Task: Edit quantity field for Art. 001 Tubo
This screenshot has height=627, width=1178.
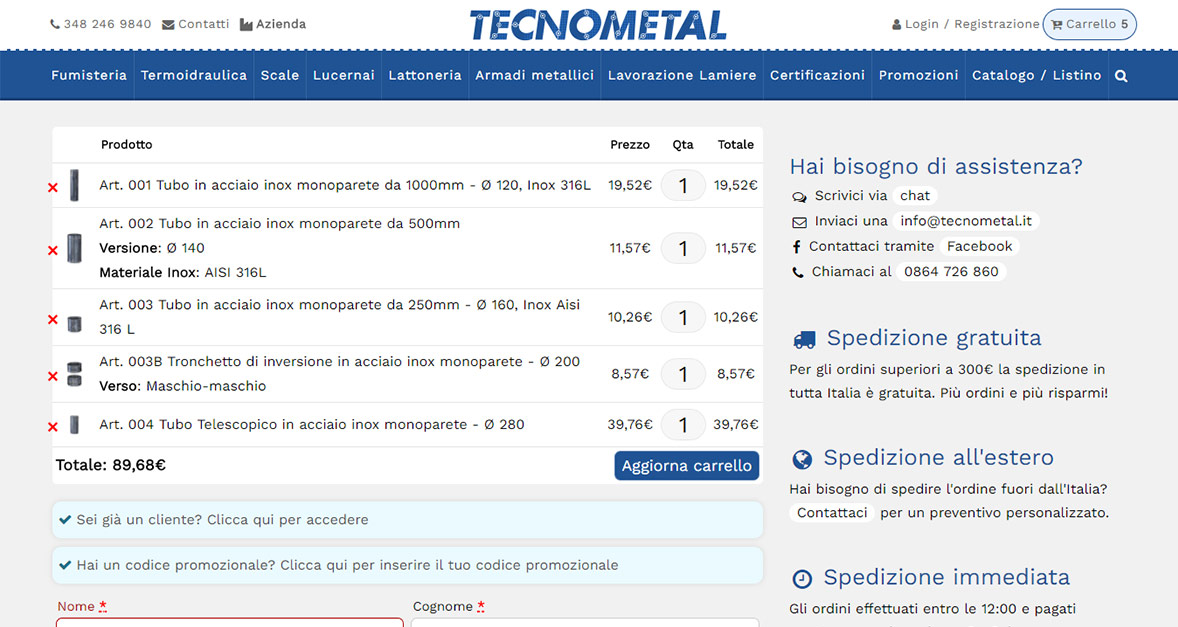Action: (x=683, y=185)
